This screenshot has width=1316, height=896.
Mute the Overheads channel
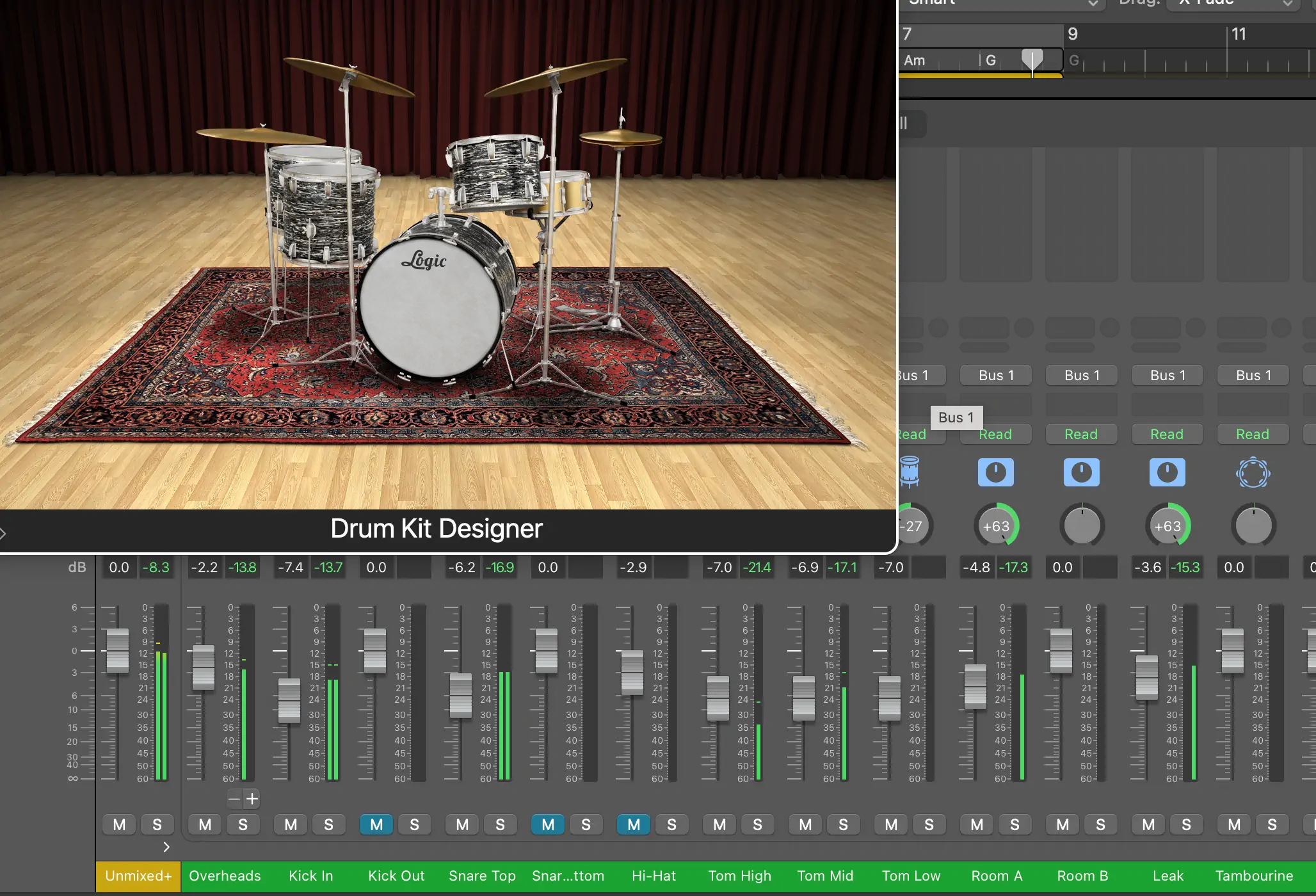[205, 824]
